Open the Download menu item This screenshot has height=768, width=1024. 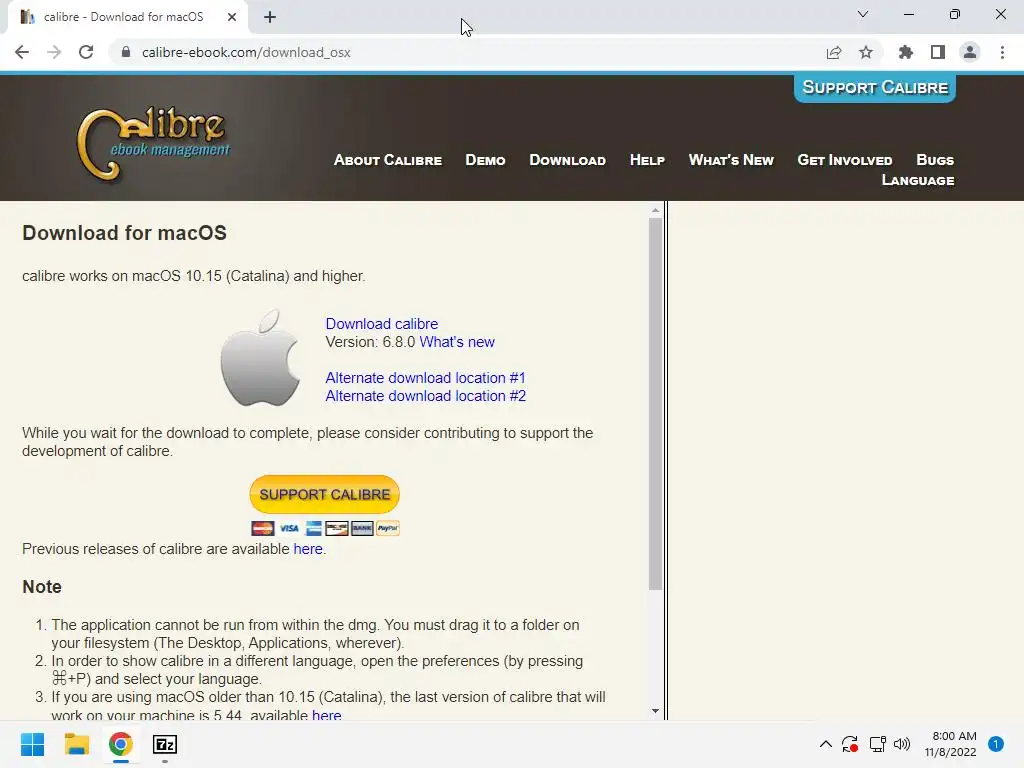[568, 160]
